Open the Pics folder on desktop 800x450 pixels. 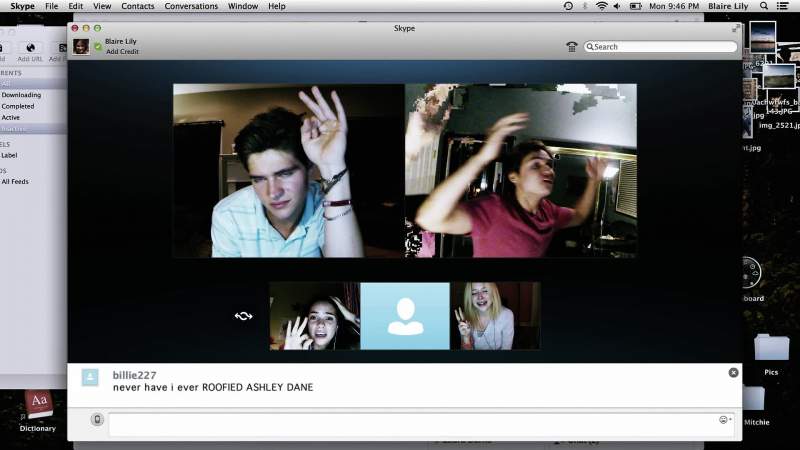tap(771, 355)
